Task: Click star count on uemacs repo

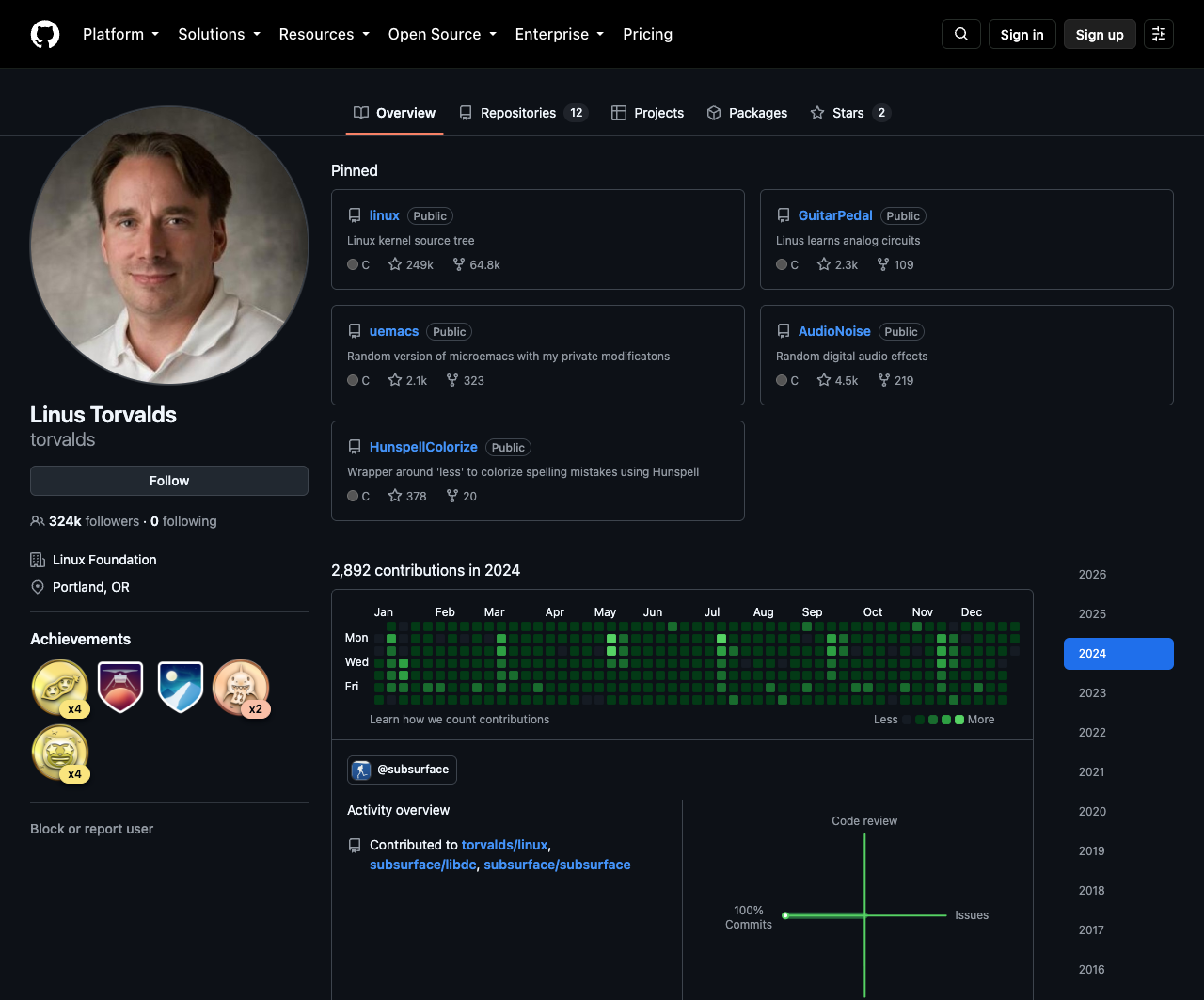Action: tap(407, 380)
